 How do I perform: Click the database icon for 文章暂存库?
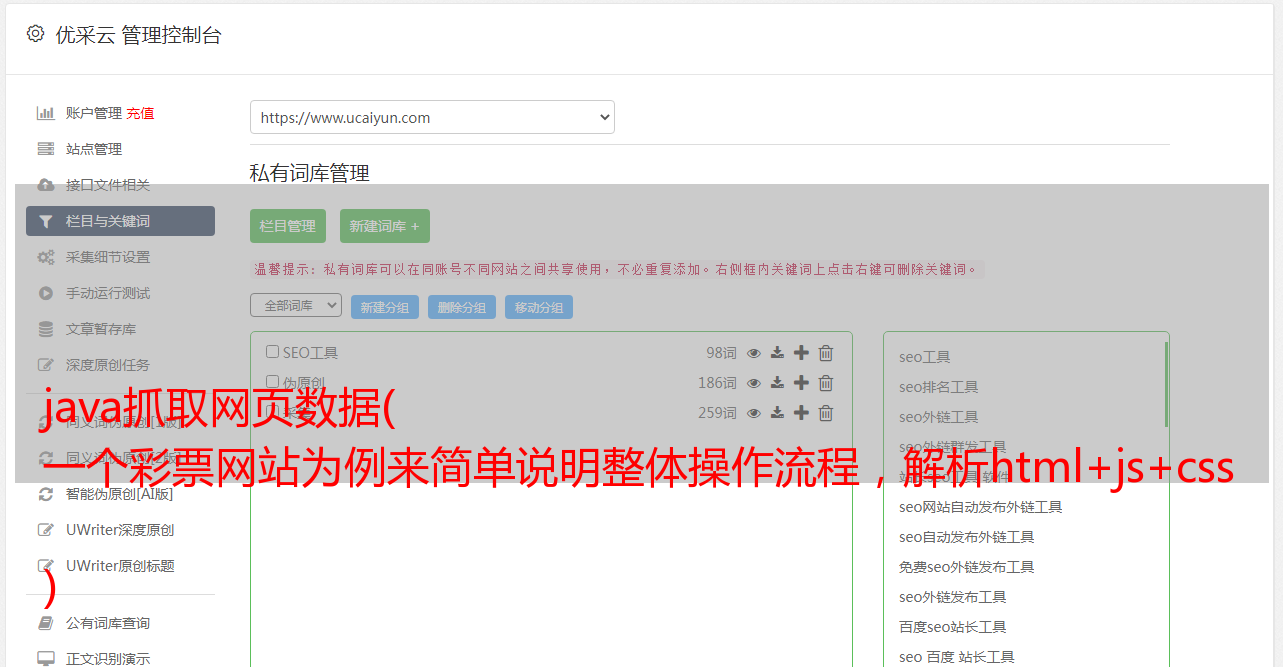click(x=46, y=329)
